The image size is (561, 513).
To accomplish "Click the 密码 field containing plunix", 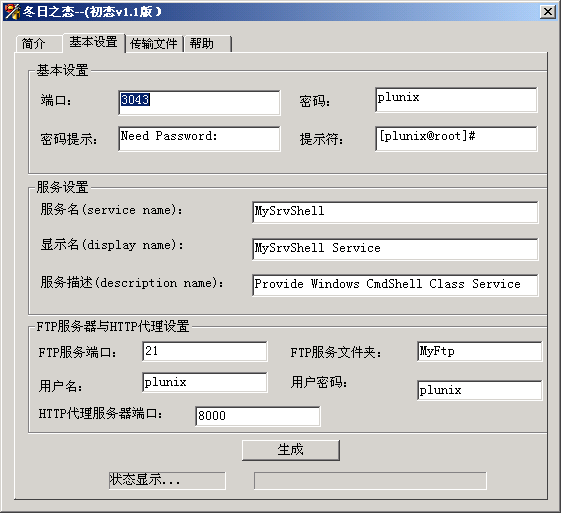I will (456, 100).
